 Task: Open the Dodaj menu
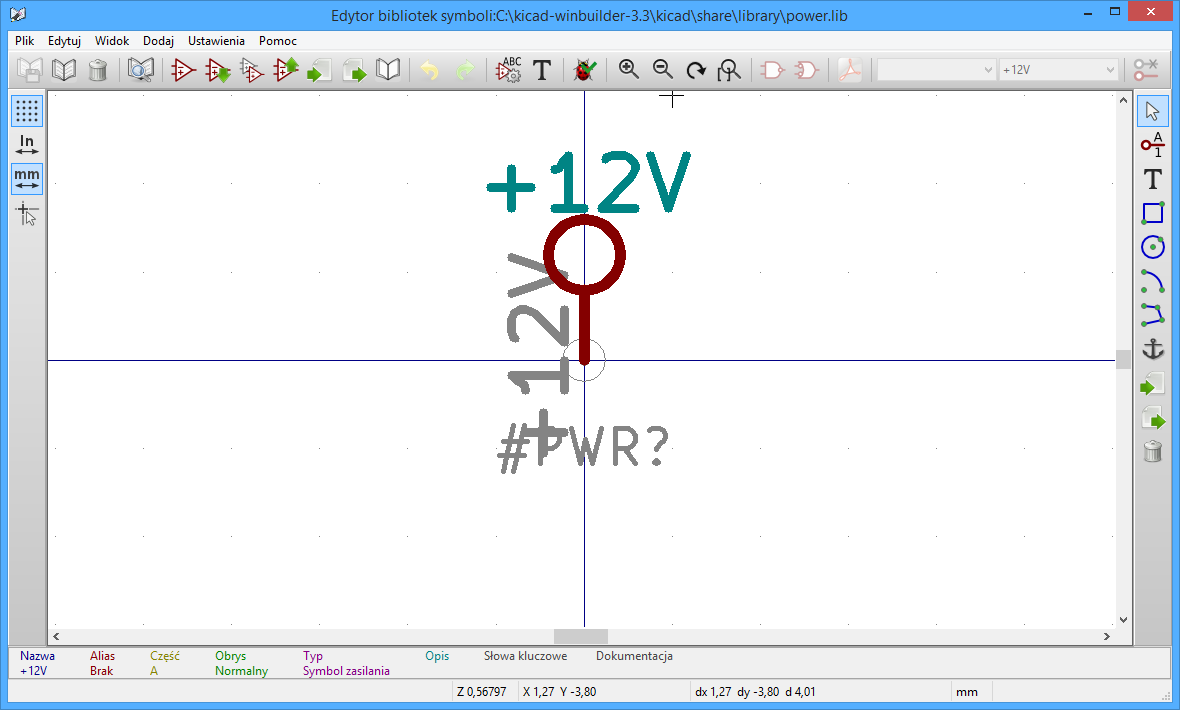(x=158, y=41)
